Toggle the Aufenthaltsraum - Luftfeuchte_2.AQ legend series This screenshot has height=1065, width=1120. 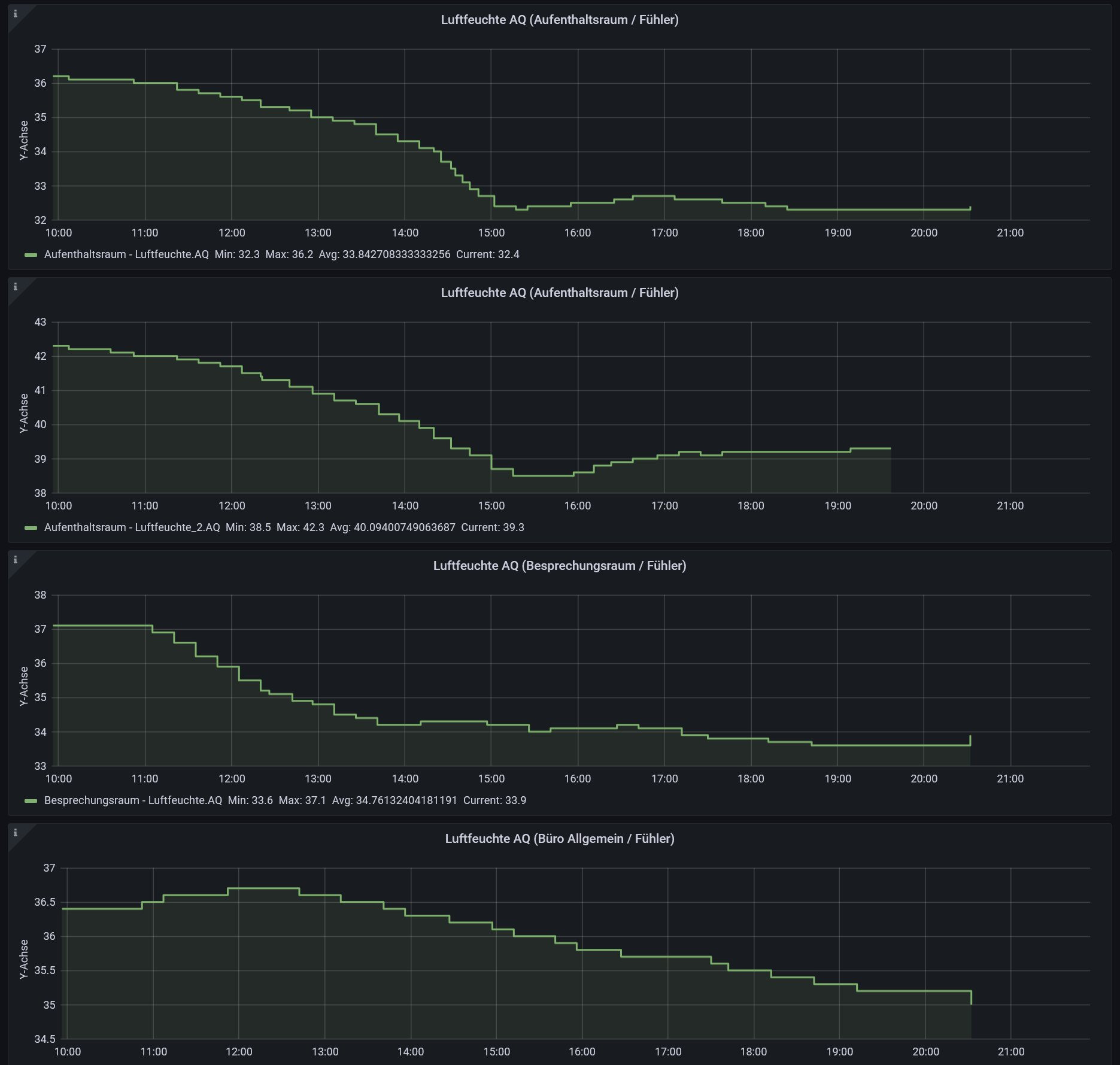[x=132, y=527]
